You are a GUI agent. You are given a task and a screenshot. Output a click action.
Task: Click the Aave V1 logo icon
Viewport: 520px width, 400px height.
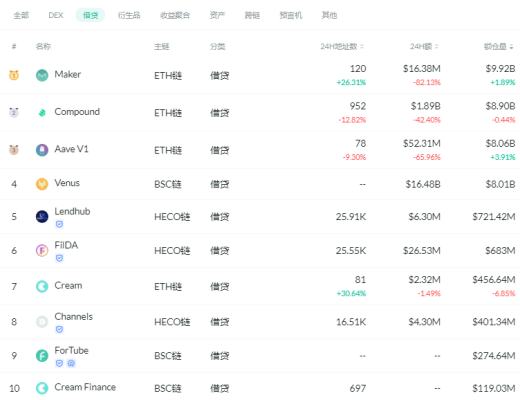pyautogui.click(x=42, y=150)
